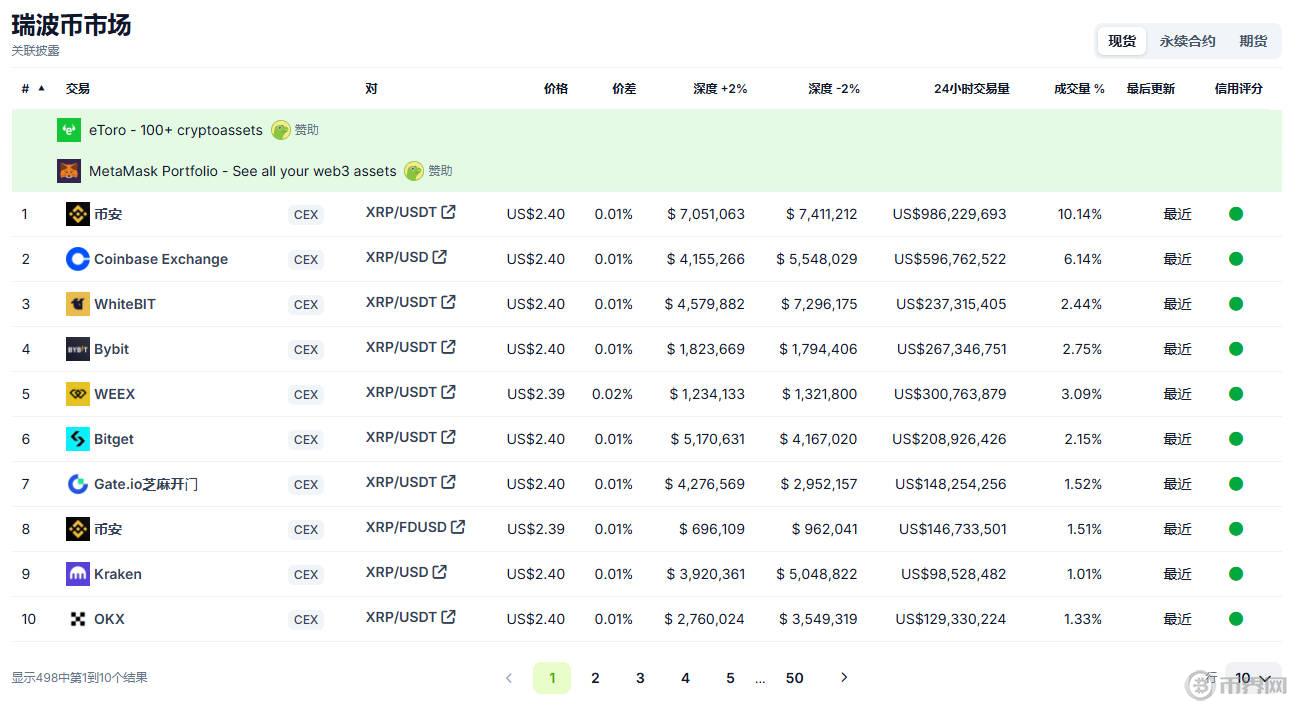Switch to the 永续合约 tab

click(x=1186, y=41)
